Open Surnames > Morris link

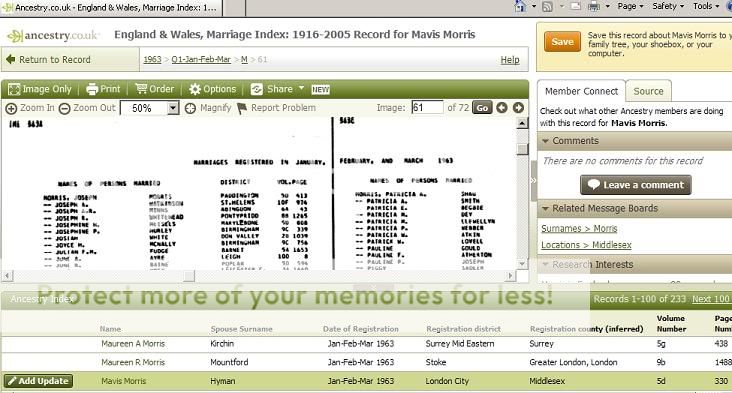click(x=579, y=229)
